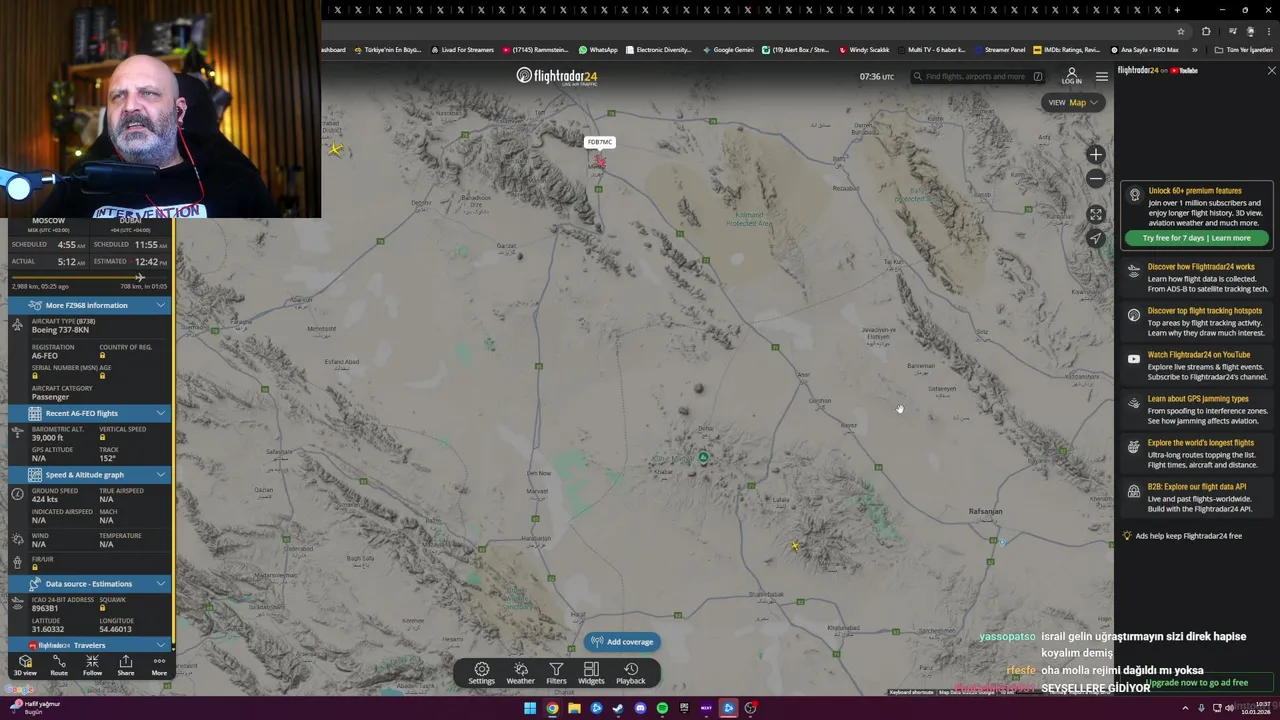The image size is (1280, 720).
Task: Click the Flightradar24 logo
Action: 556,76
